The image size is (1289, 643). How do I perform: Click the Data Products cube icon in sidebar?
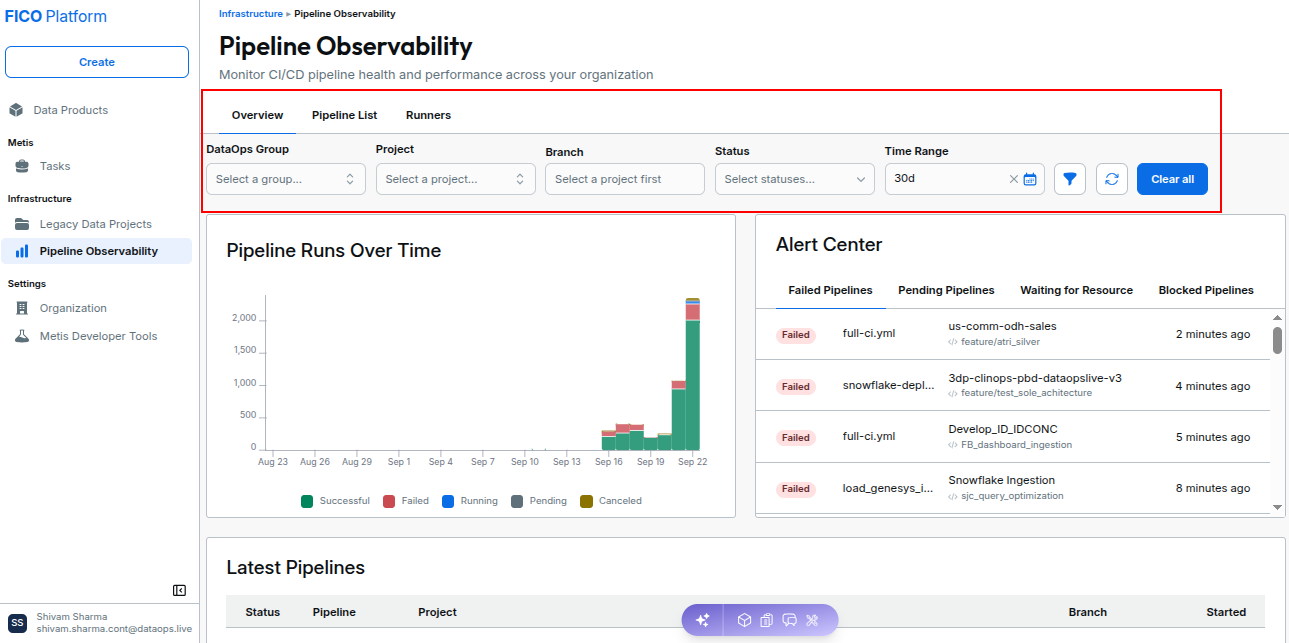pyautogui.click(x=15, y=110)
